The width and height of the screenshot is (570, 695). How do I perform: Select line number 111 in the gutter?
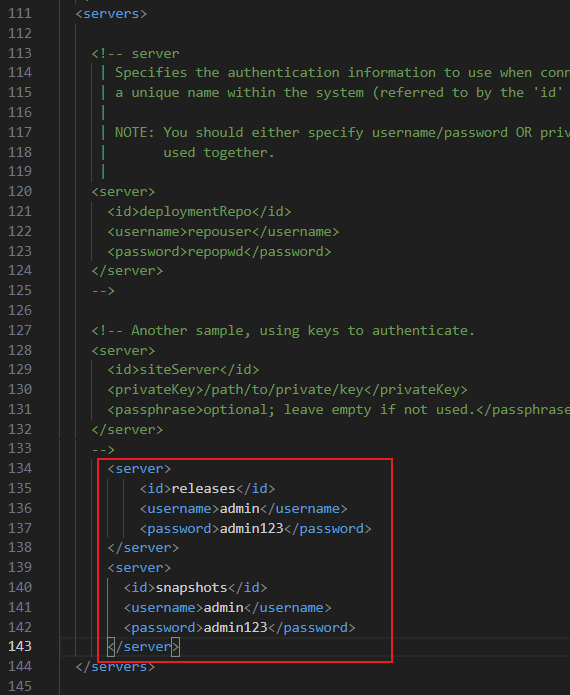click(x=20, y=14)
